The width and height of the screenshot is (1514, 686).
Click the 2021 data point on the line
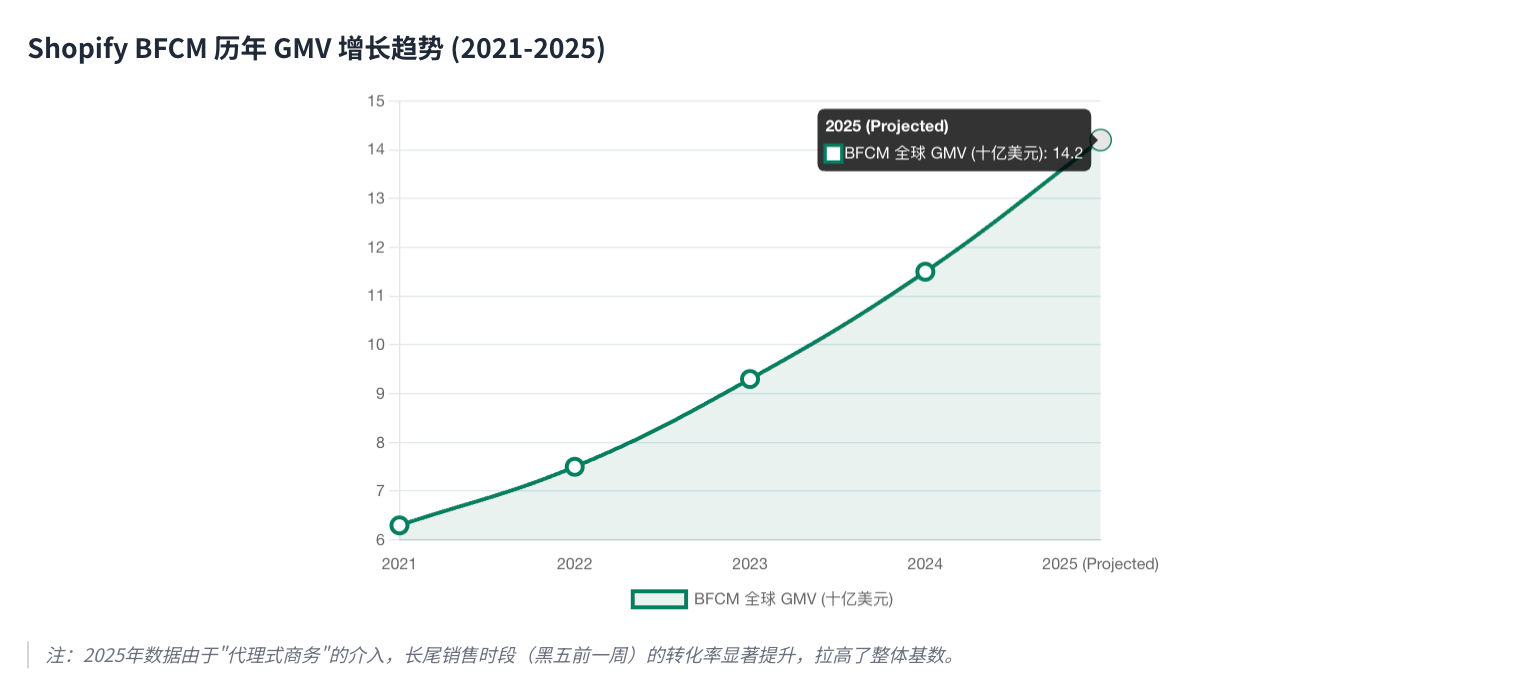tap(399, 525)
